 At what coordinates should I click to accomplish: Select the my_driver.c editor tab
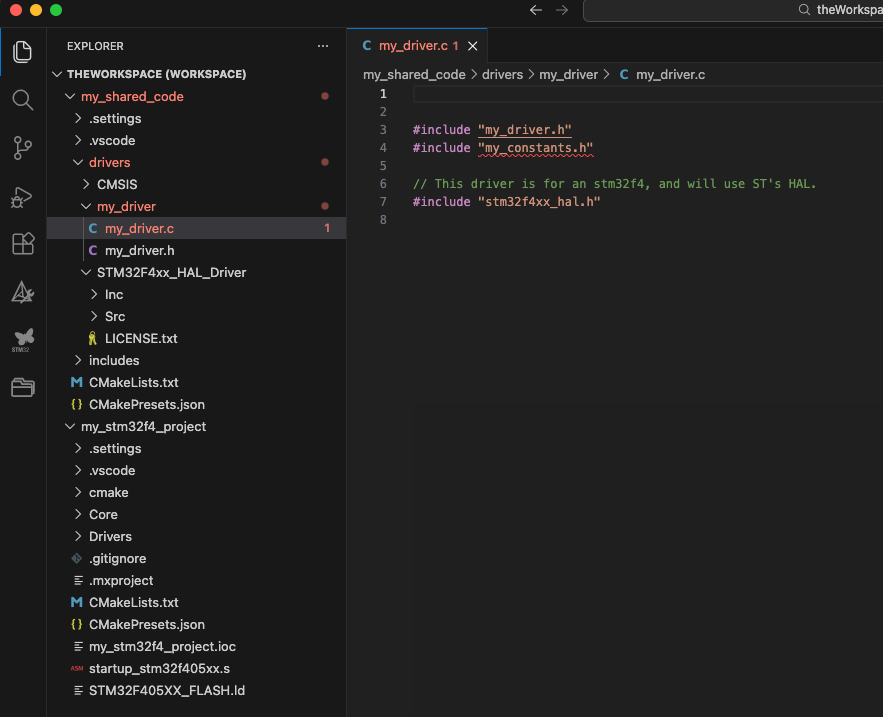pyautogui.click(x=410, y=46)
